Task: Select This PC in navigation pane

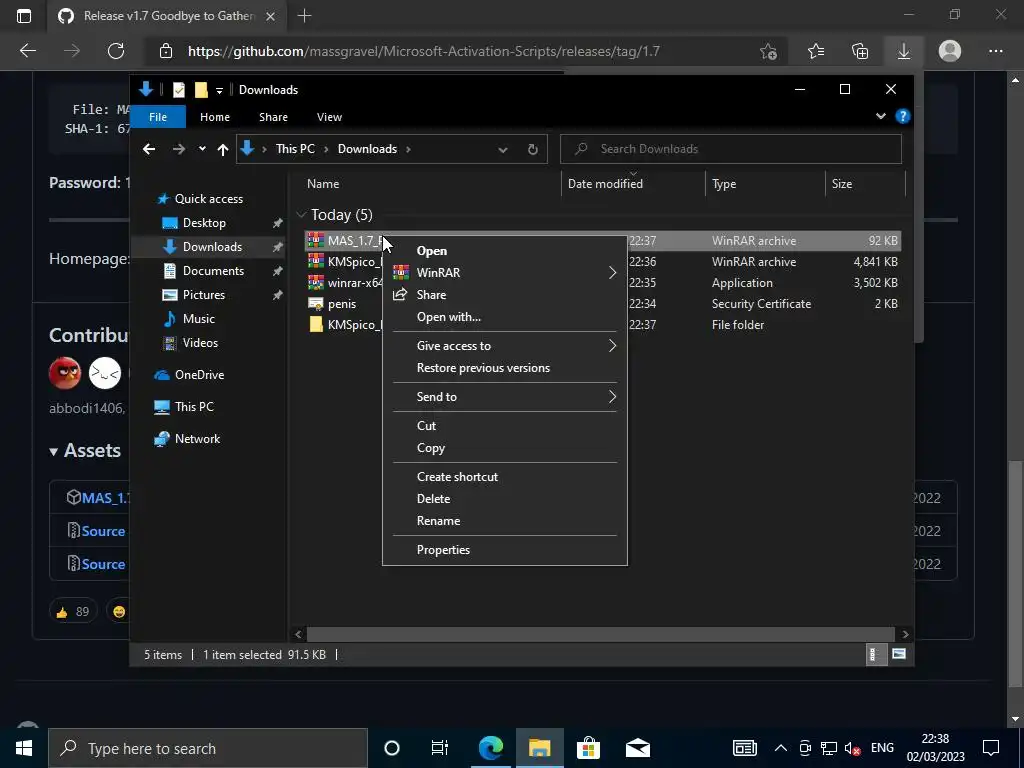Action: pos(194,406)
